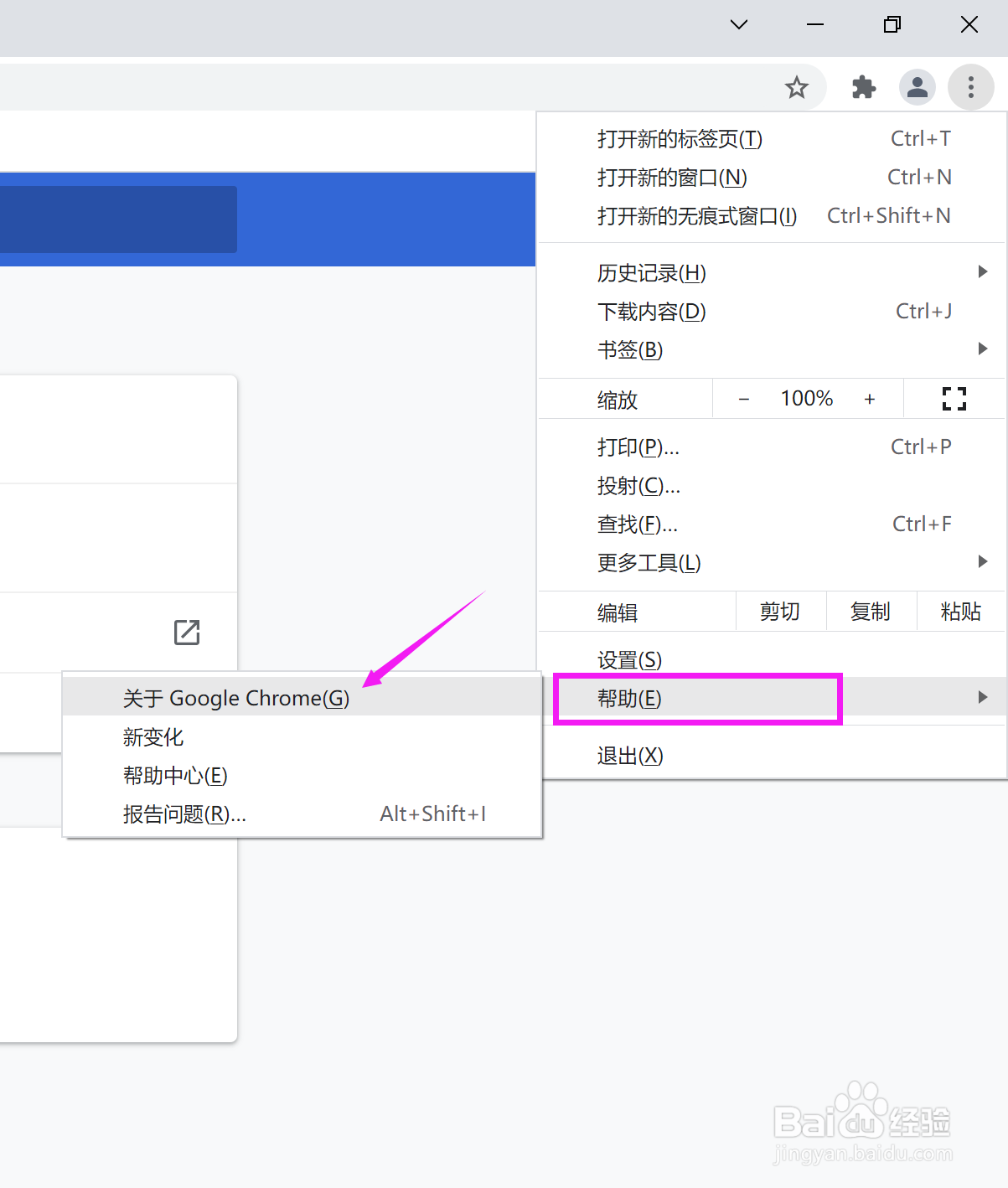Image resolution: width=1008 pixels, height=1188 pixels.
Task: Click the 100% zoom level value
Action: [x=807, y=399]
